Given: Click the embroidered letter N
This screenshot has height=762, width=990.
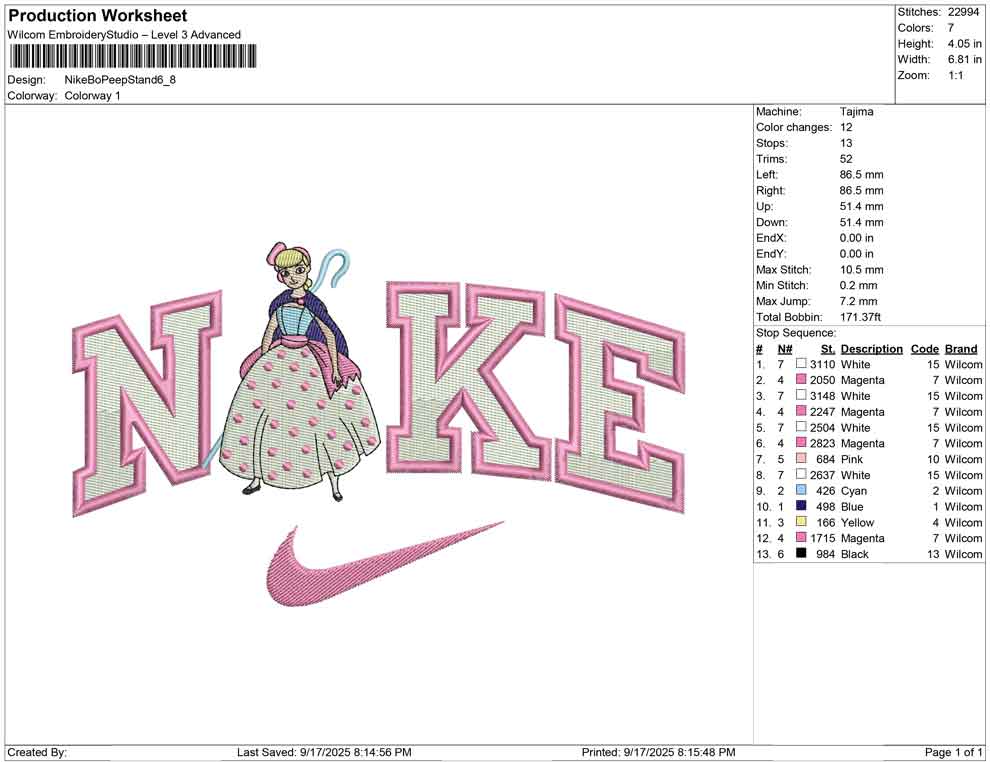Looking at the screenshot, I should pos(147,404).
